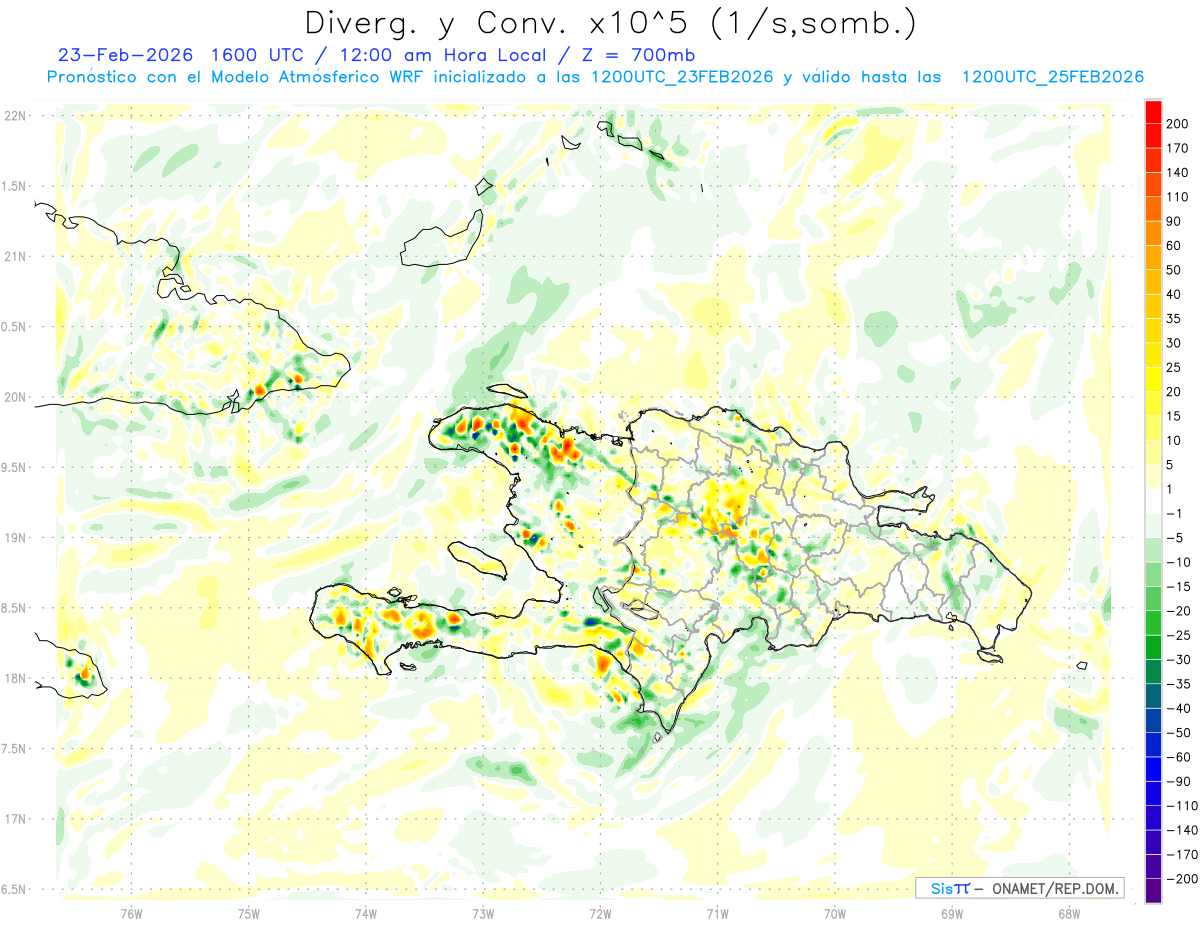1200x927 pixels.
Task: Click the '71W' longitude label
Action: [717, 913]
